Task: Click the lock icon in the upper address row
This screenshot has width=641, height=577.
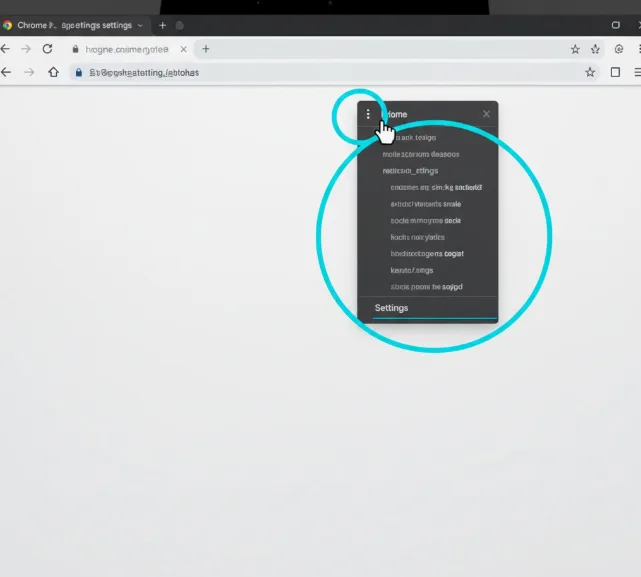Action: click(75, 49)
